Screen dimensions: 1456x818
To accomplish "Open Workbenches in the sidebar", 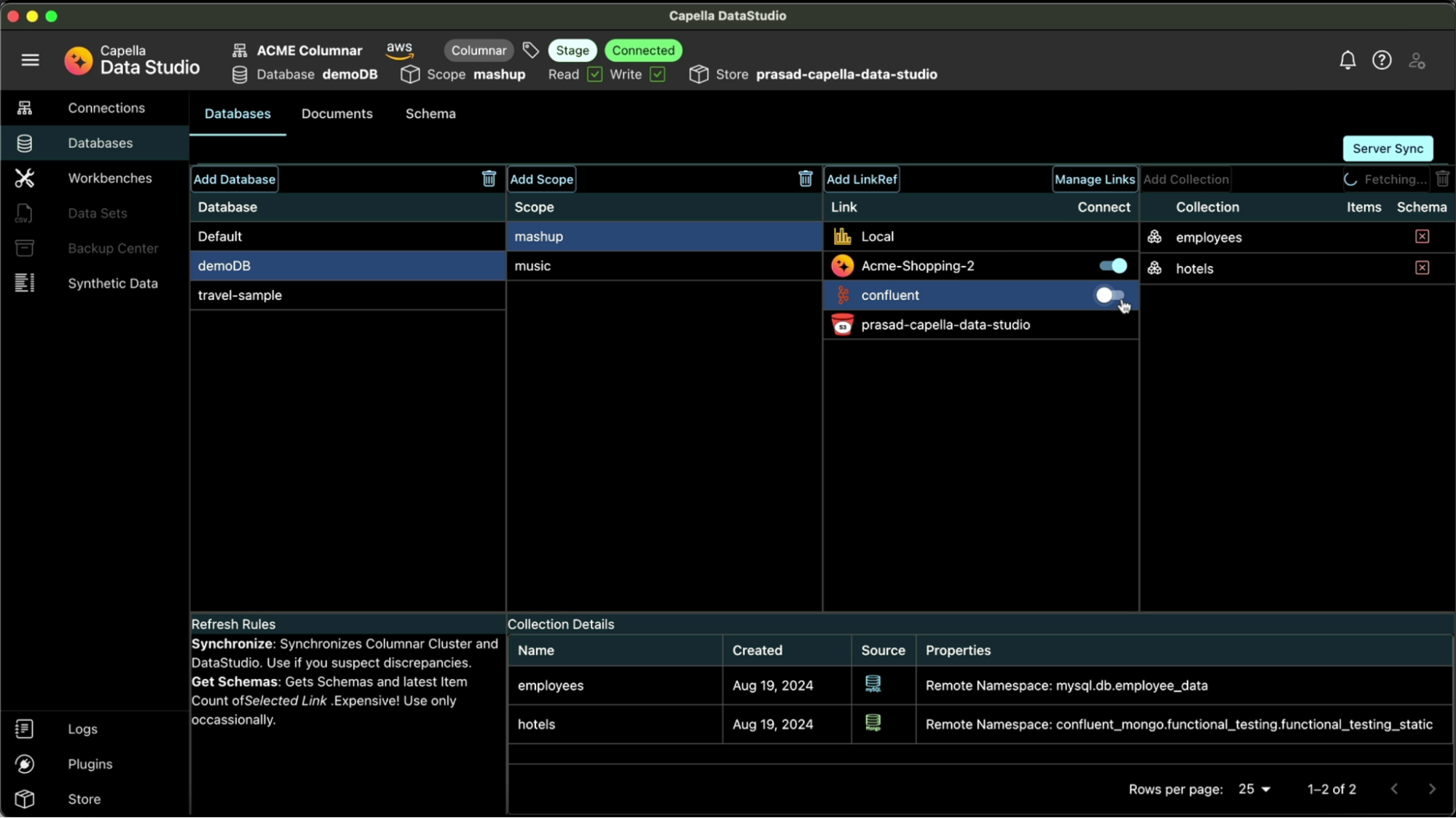I will 95,178.
